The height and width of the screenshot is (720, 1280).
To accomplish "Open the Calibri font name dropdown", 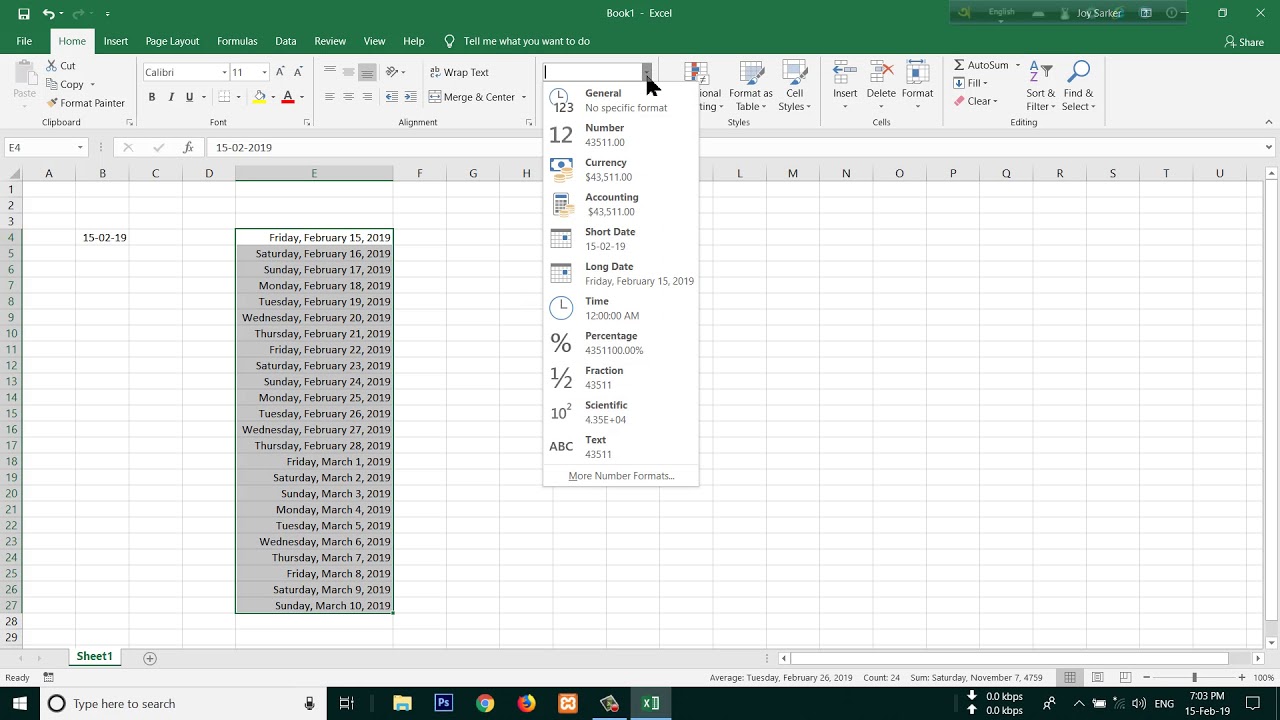I will click(x=224, y=72).
